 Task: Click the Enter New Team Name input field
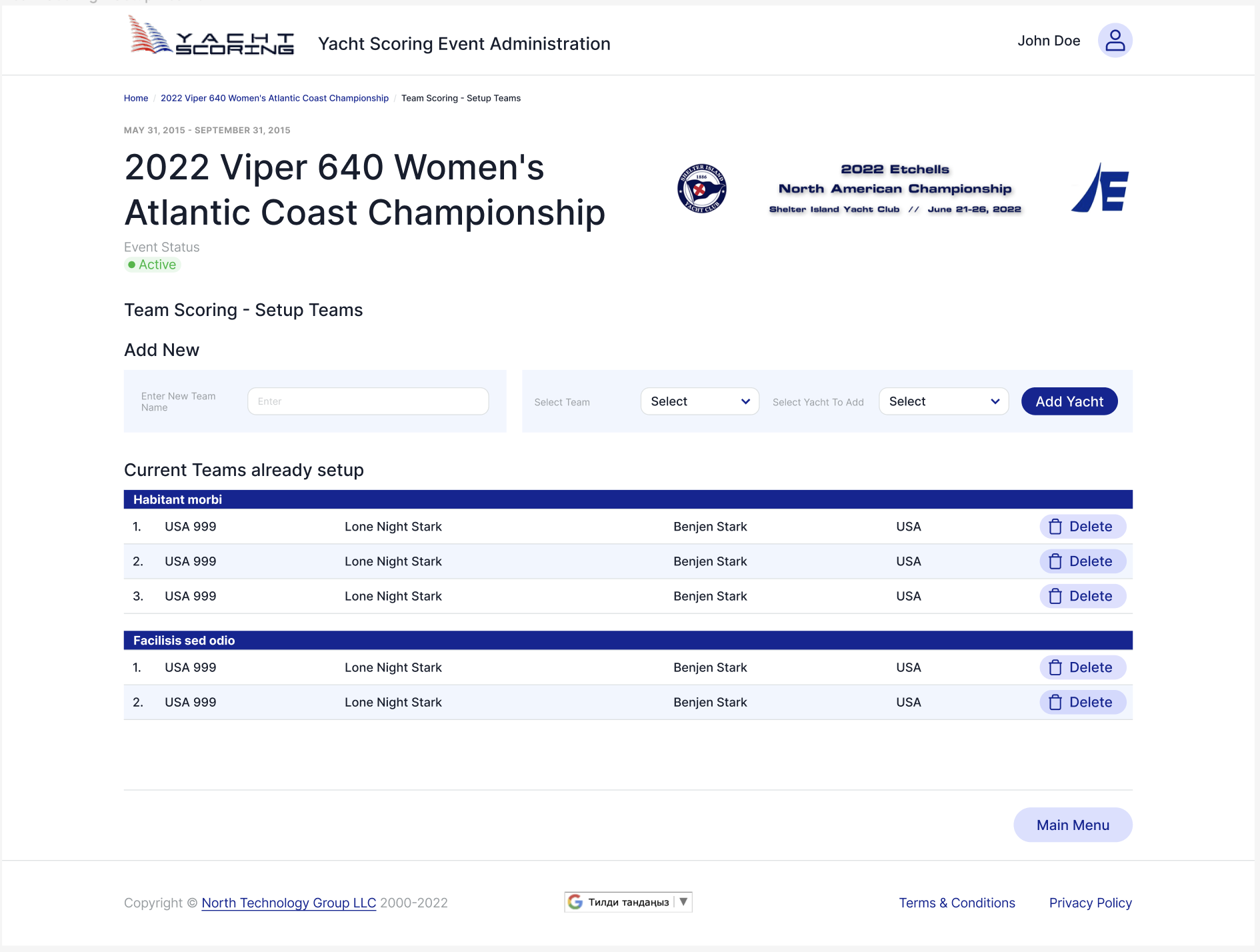tap(367, 401)
